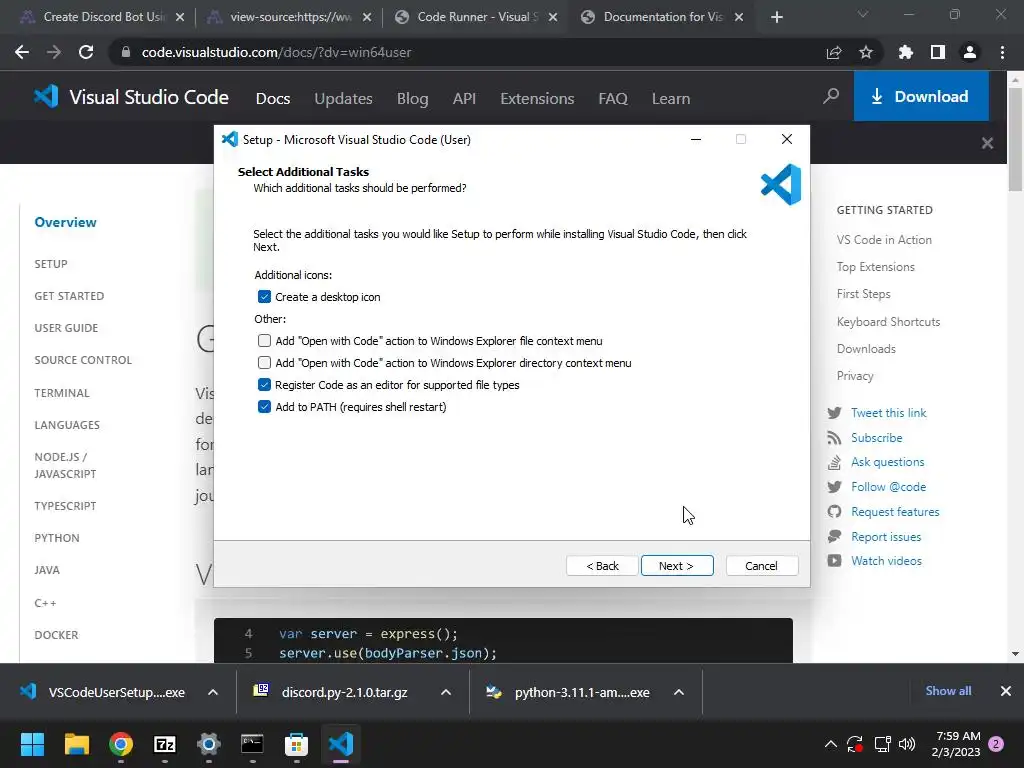Viewport: 1024px width, 768px height.
Task: Open the Keyboard Shortcuts link
Action: click(888, 322)
